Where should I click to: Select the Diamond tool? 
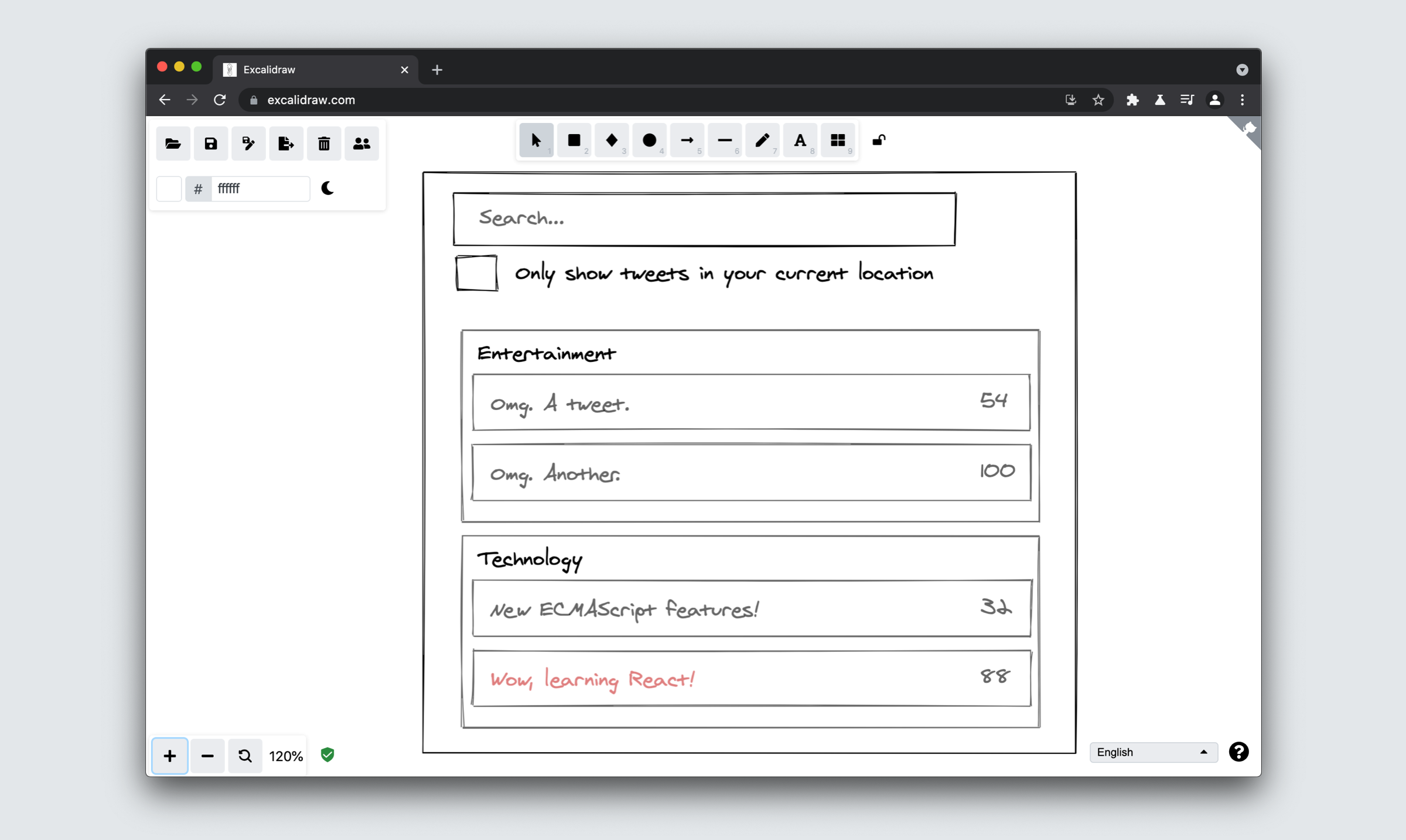point(612,141)
